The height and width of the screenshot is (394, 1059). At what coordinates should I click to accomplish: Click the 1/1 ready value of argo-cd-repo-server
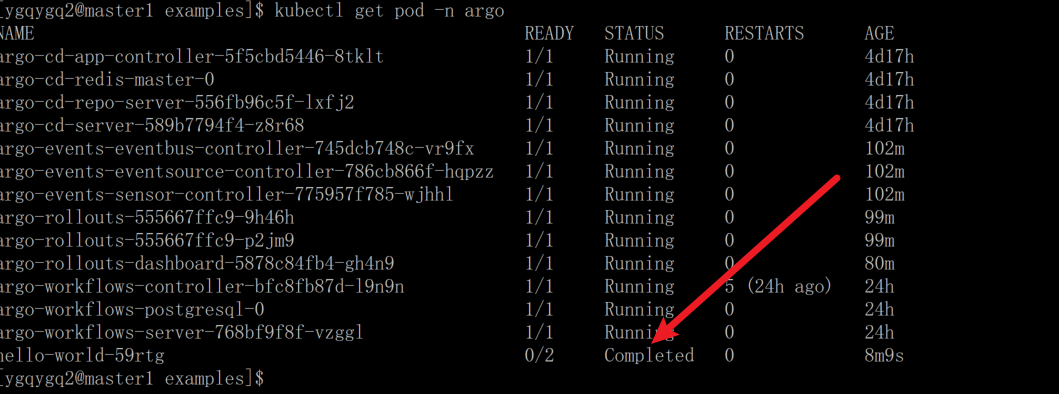pyautogui.click(x=539, y=103)
